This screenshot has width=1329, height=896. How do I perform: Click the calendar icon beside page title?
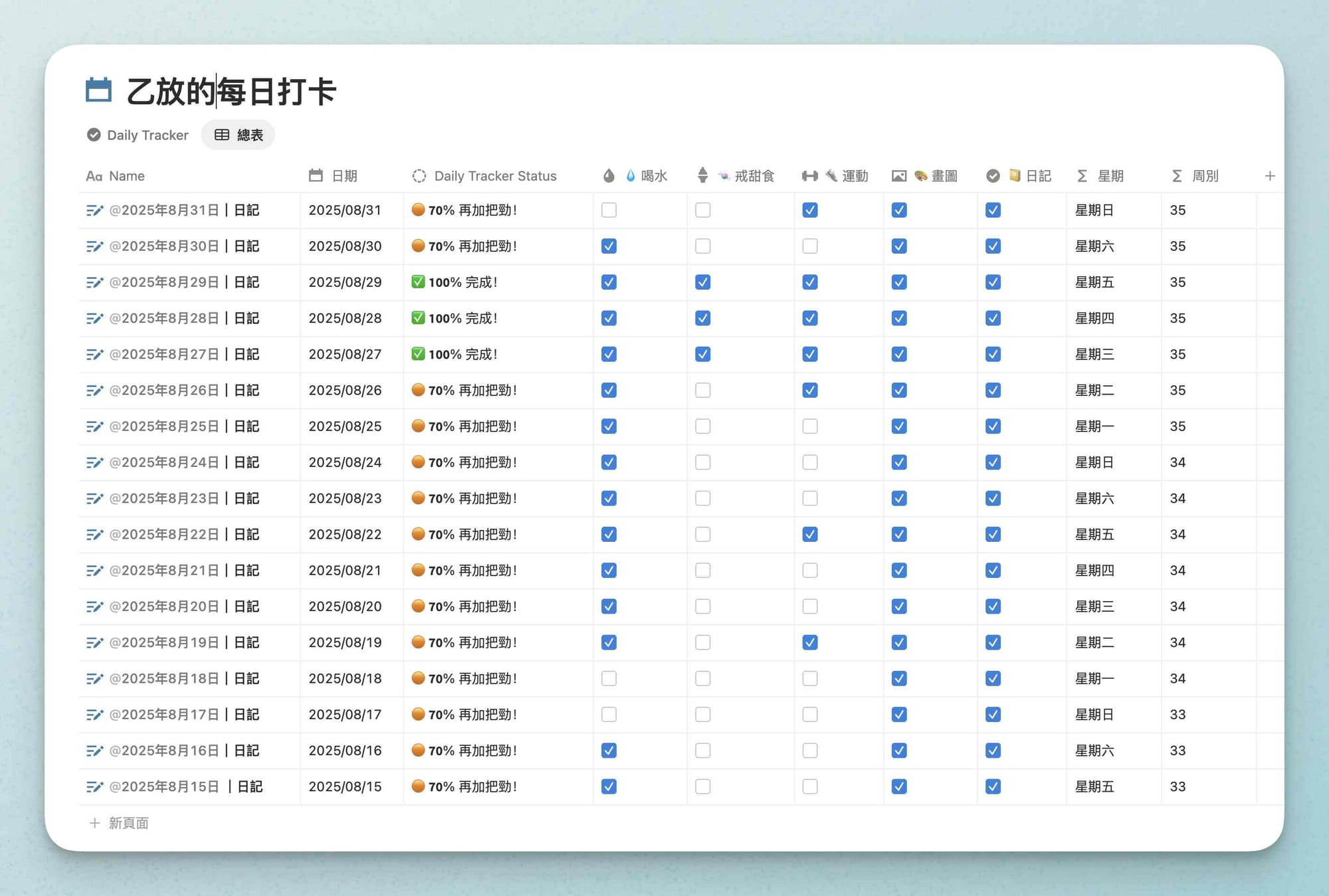(x=98, y=90)
